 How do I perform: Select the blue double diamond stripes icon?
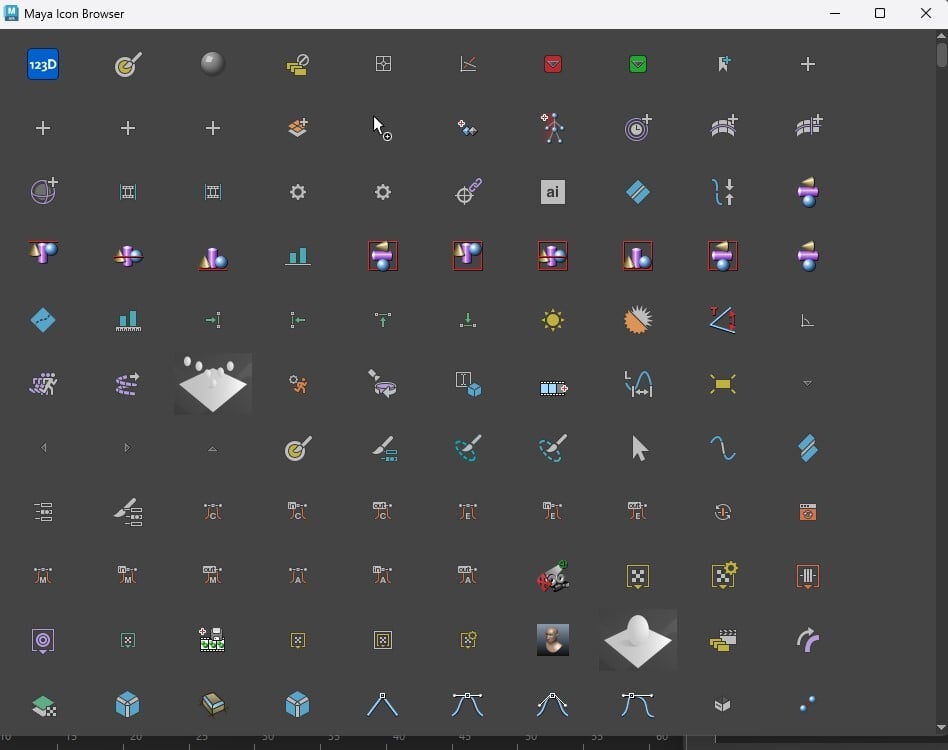(808, 448)
